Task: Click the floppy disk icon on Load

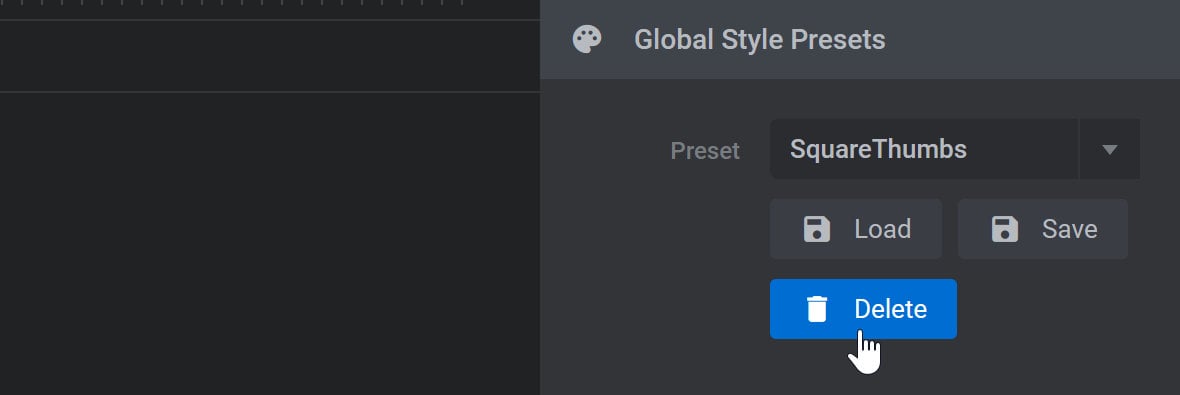Action: click(x=817, y=229)
